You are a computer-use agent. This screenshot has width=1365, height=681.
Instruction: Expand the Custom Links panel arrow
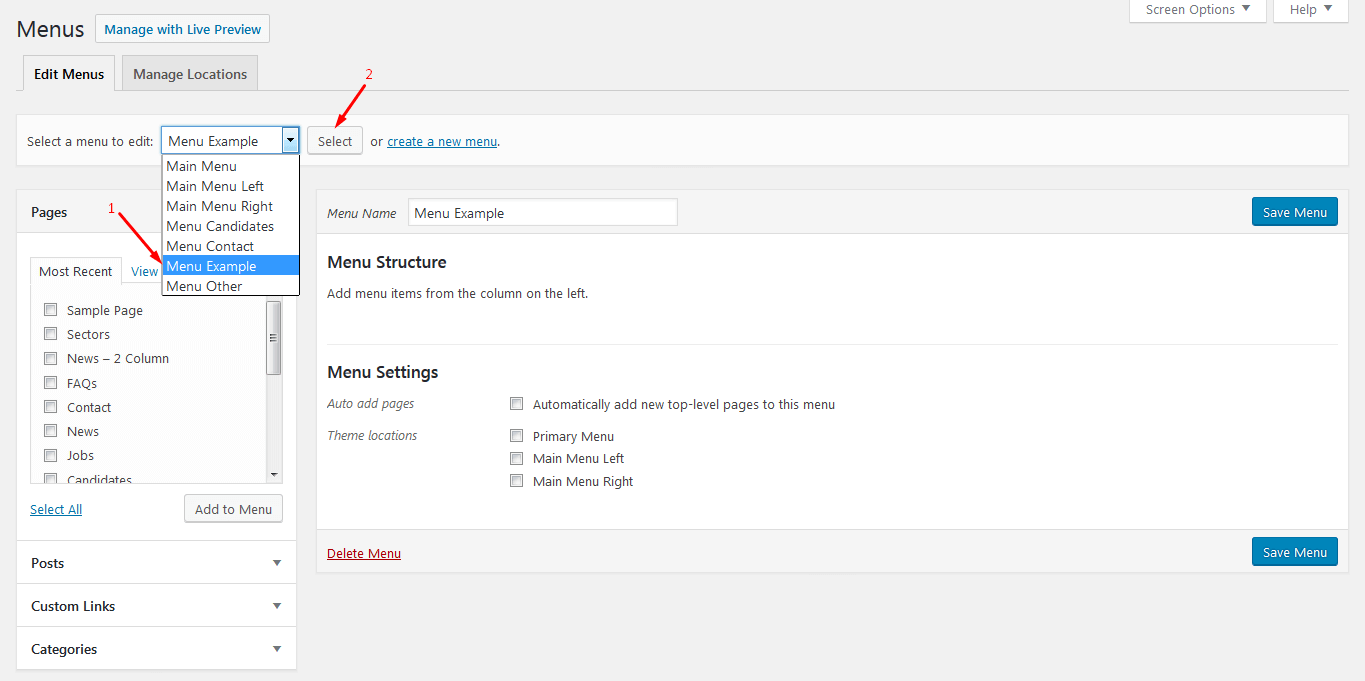tap(277, 606)
